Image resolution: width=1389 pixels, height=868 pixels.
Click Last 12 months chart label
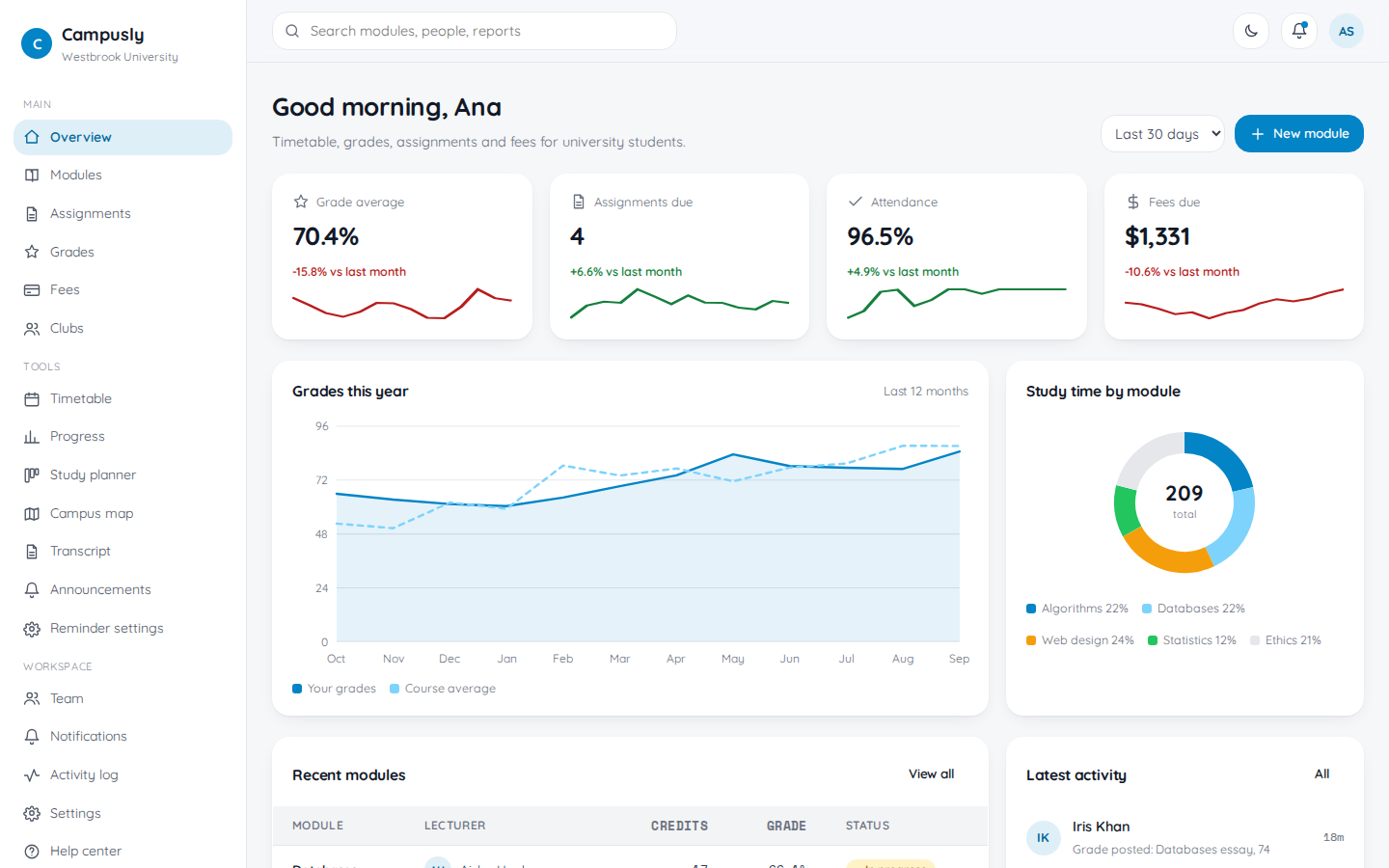tap(926, 392)
